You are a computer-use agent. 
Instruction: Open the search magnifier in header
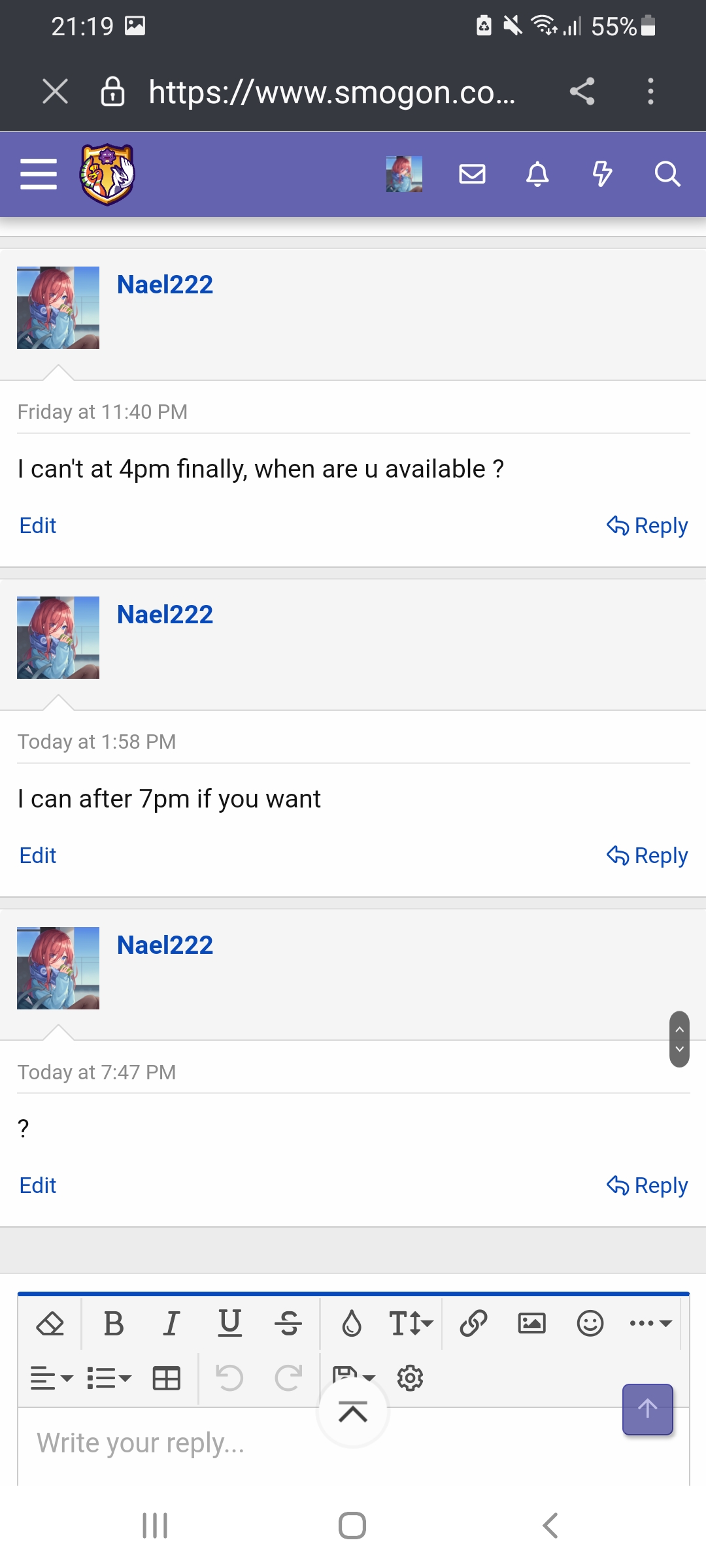(667, 174)
